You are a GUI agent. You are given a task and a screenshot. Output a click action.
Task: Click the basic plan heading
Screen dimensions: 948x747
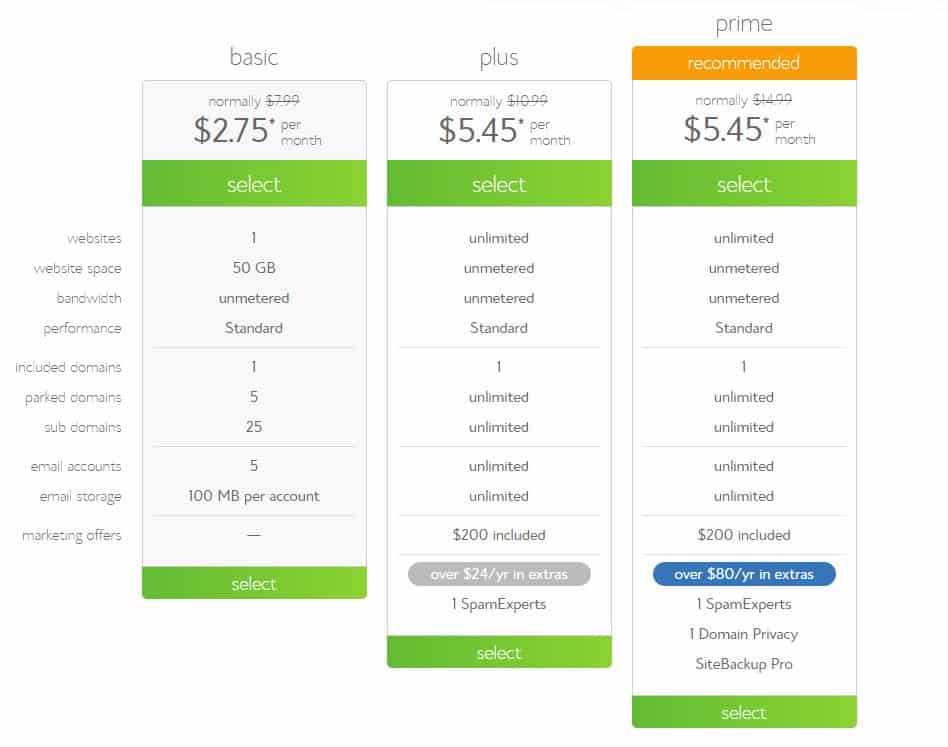tap(254, 57)
